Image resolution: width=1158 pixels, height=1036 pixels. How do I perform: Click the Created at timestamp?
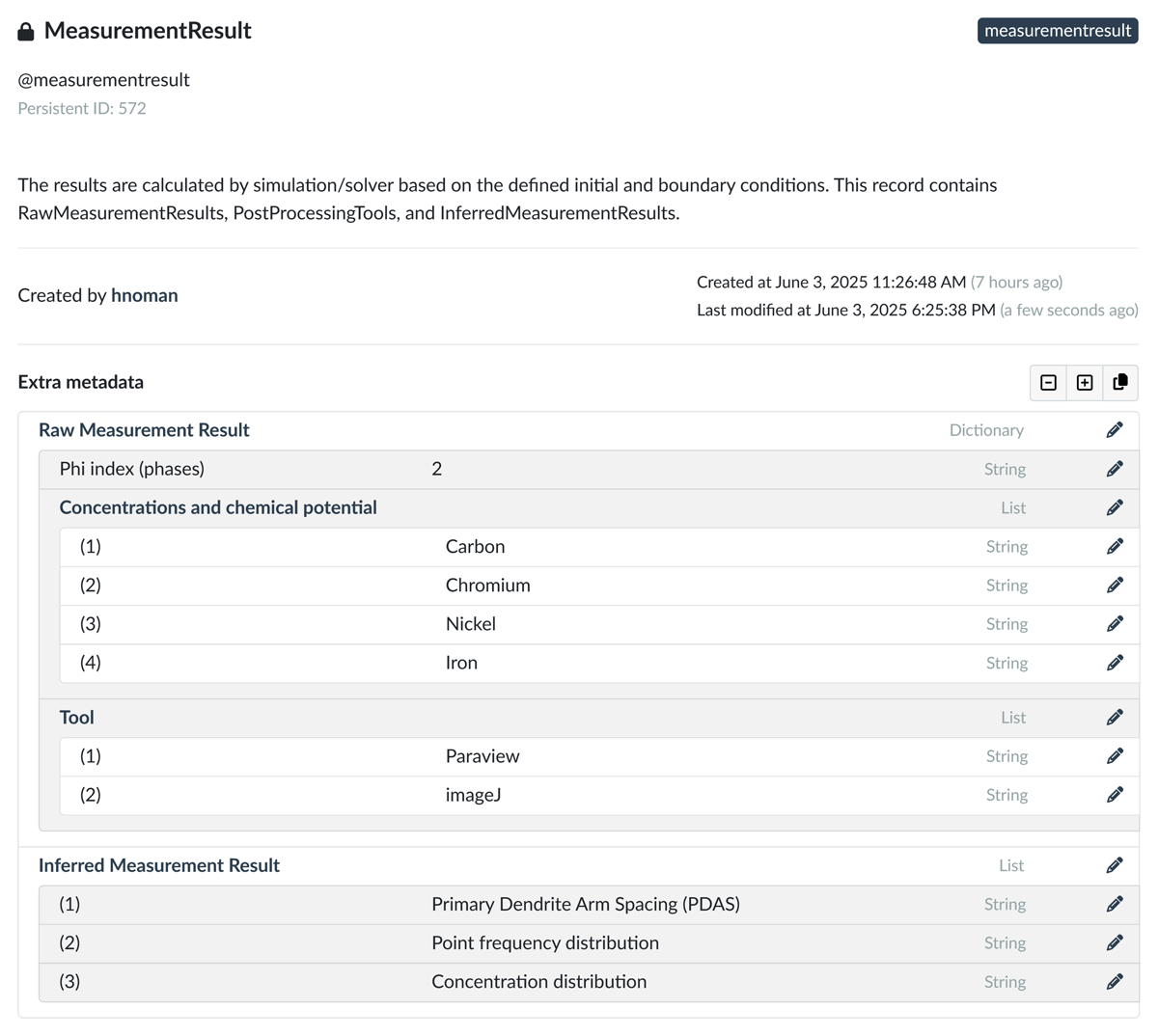(879, 282)
